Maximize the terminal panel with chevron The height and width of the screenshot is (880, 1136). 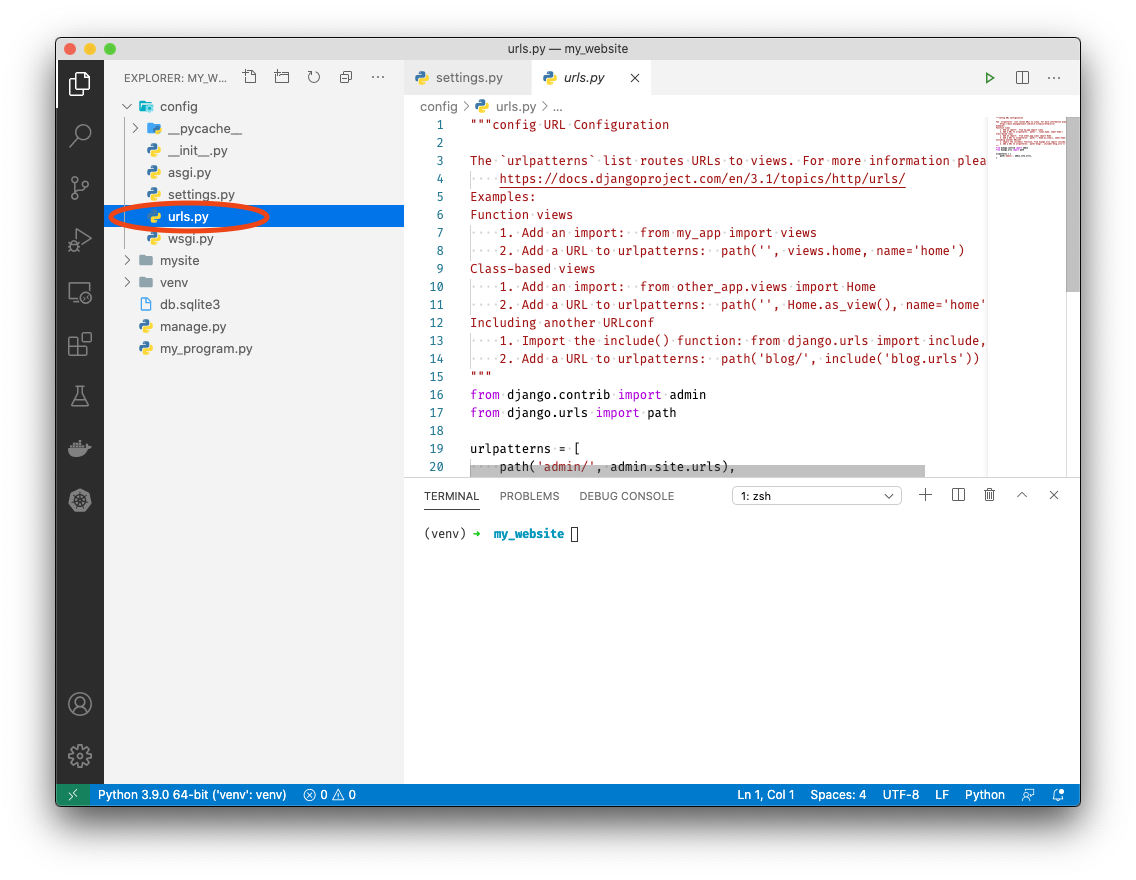1022,495
